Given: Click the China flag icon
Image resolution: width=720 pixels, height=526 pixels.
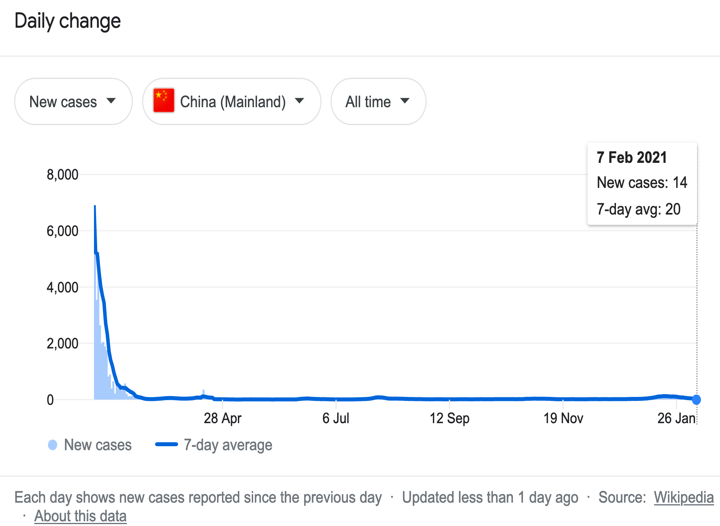Looking at the screenshot, I should [x=163, y=101].
